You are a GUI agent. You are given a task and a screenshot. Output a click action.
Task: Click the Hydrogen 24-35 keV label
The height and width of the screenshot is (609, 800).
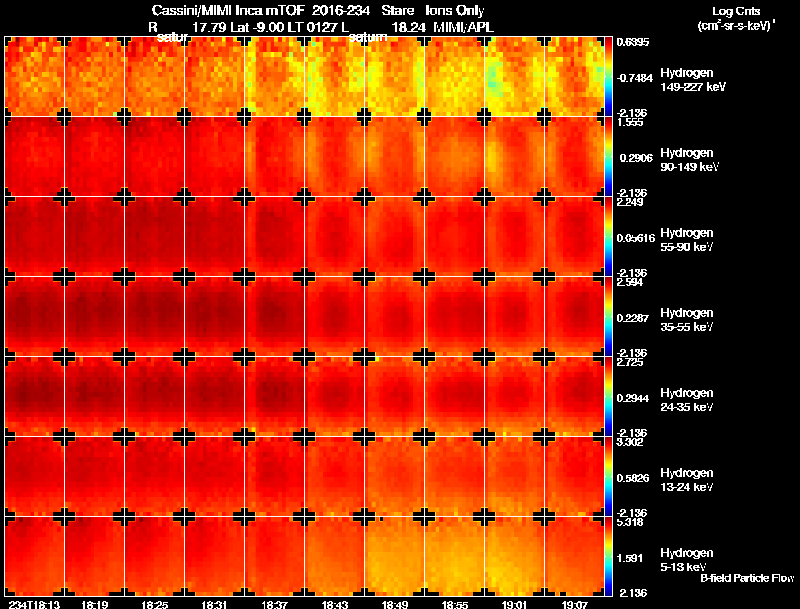(x=687, y=400)
